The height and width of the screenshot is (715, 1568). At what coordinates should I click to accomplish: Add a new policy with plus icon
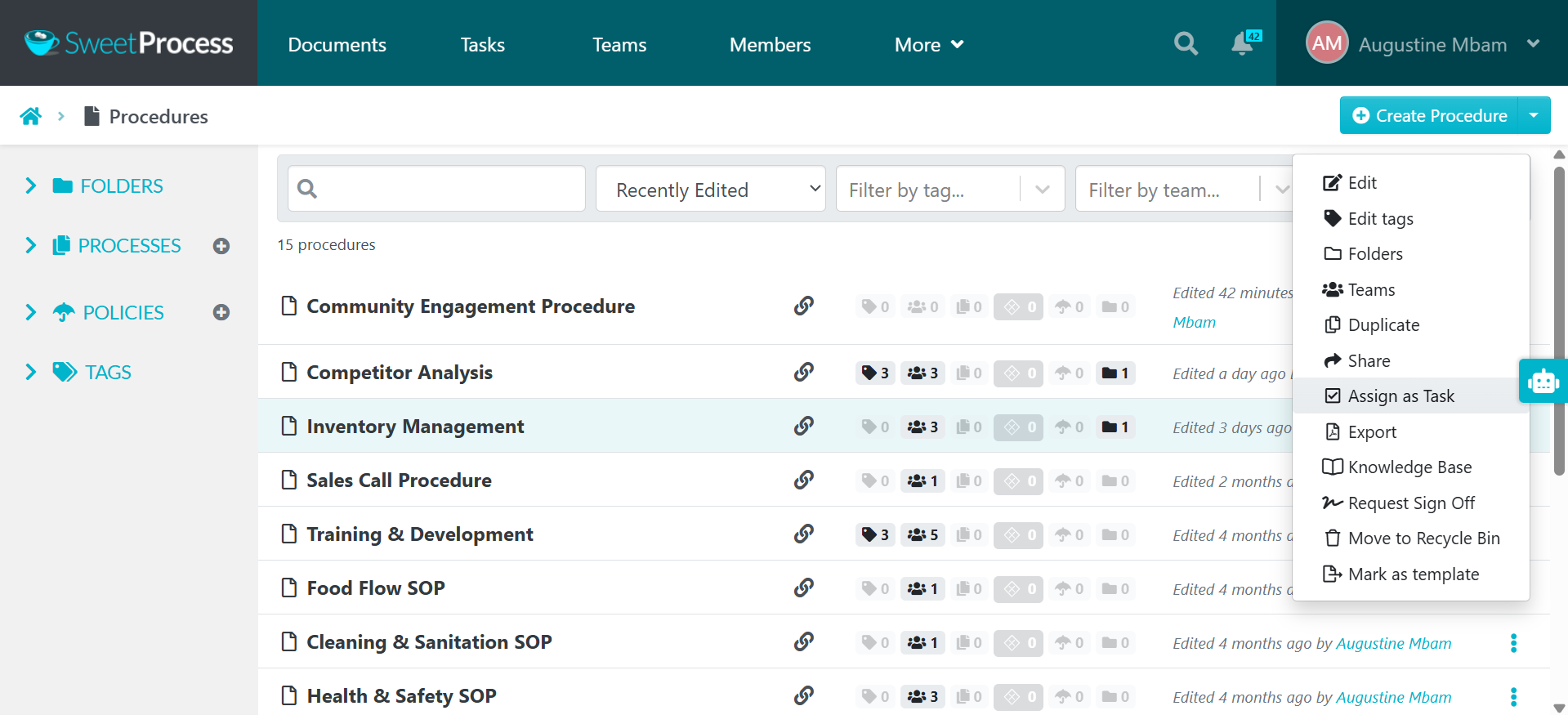221,312
